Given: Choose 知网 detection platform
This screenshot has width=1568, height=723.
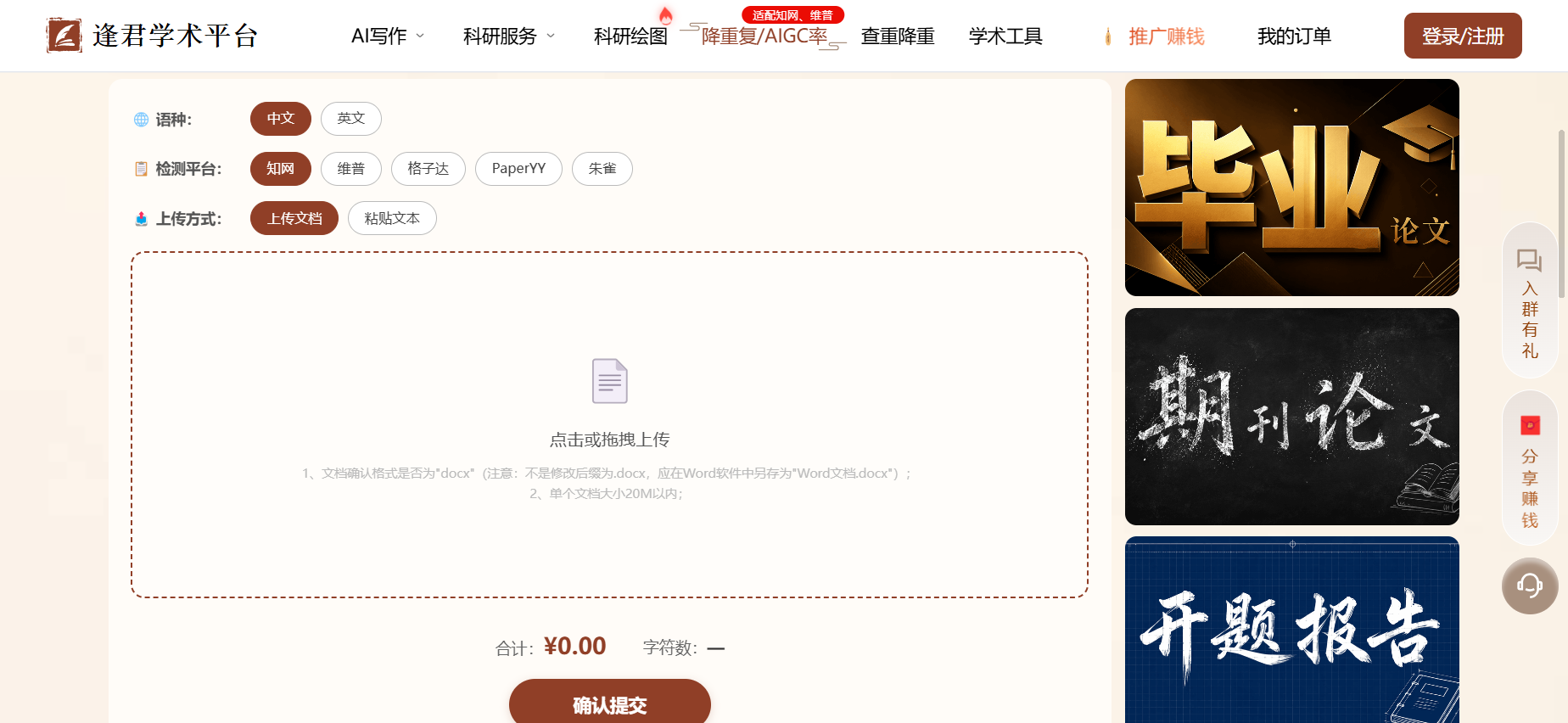Looking at the screenshot, I should [281, 169].
